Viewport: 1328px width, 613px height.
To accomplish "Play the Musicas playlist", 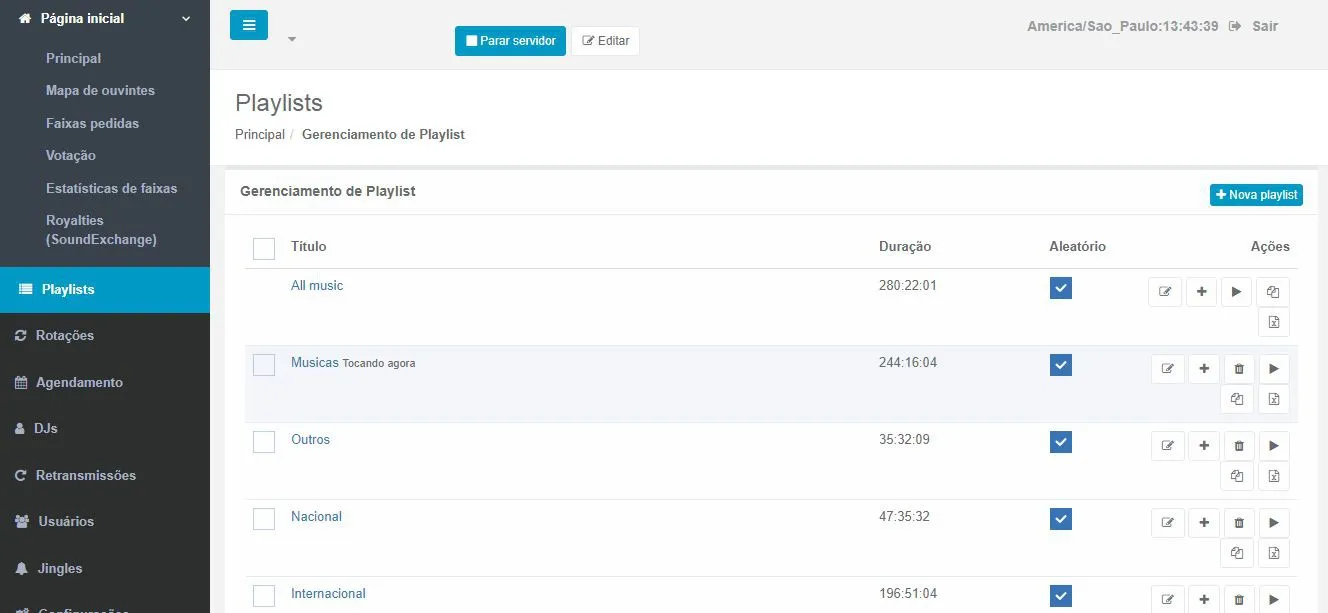I will [1273, 368].
